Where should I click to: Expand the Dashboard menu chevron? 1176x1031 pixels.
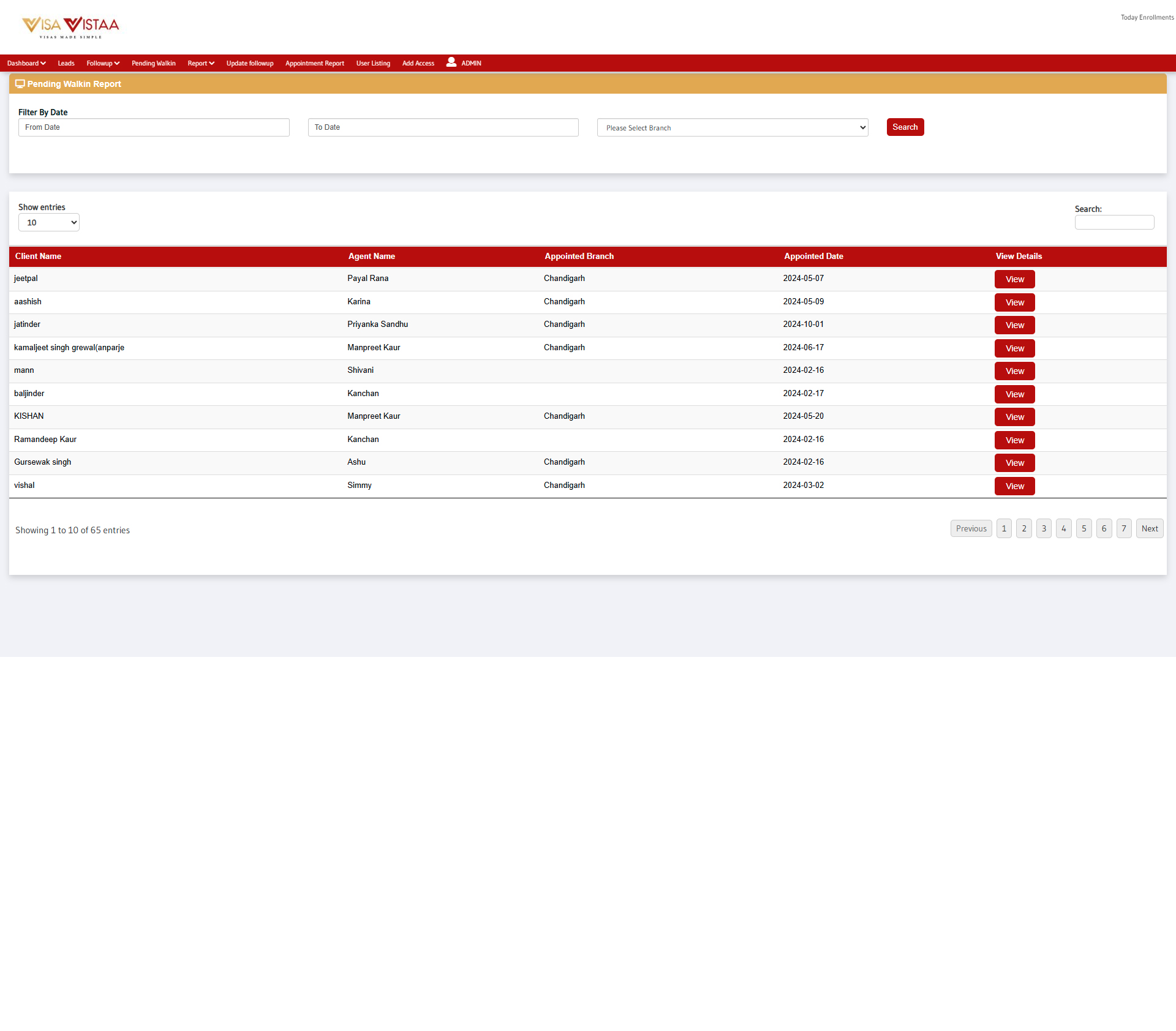[x=43, y=64]
